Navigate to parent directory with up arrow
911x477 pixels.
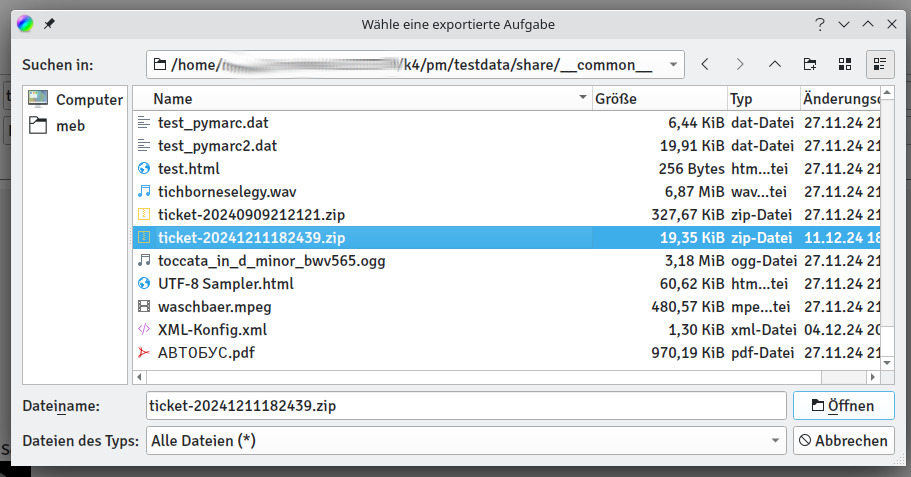(774, 64)
